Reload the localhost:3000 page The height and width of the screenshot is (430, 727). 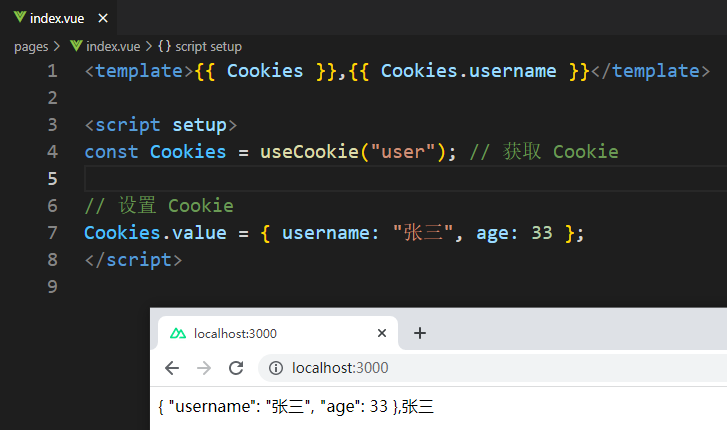[x=236, y=368]
